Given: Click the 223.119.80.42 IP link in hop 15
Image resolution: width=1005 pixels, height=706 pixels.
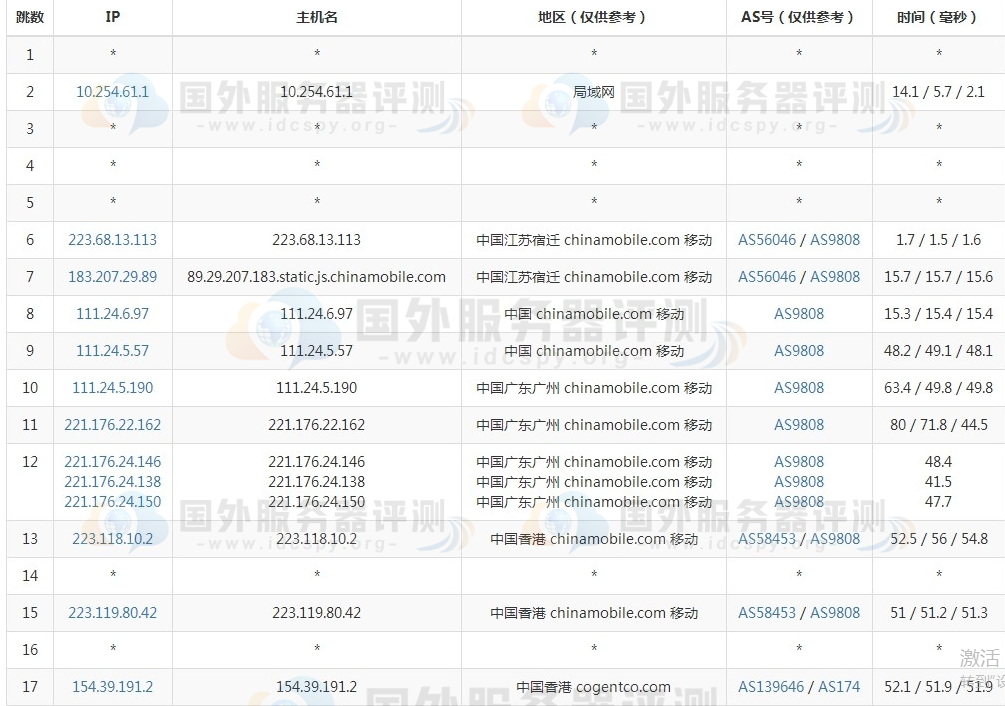Looking at the screenshot, I should (112, 613).
